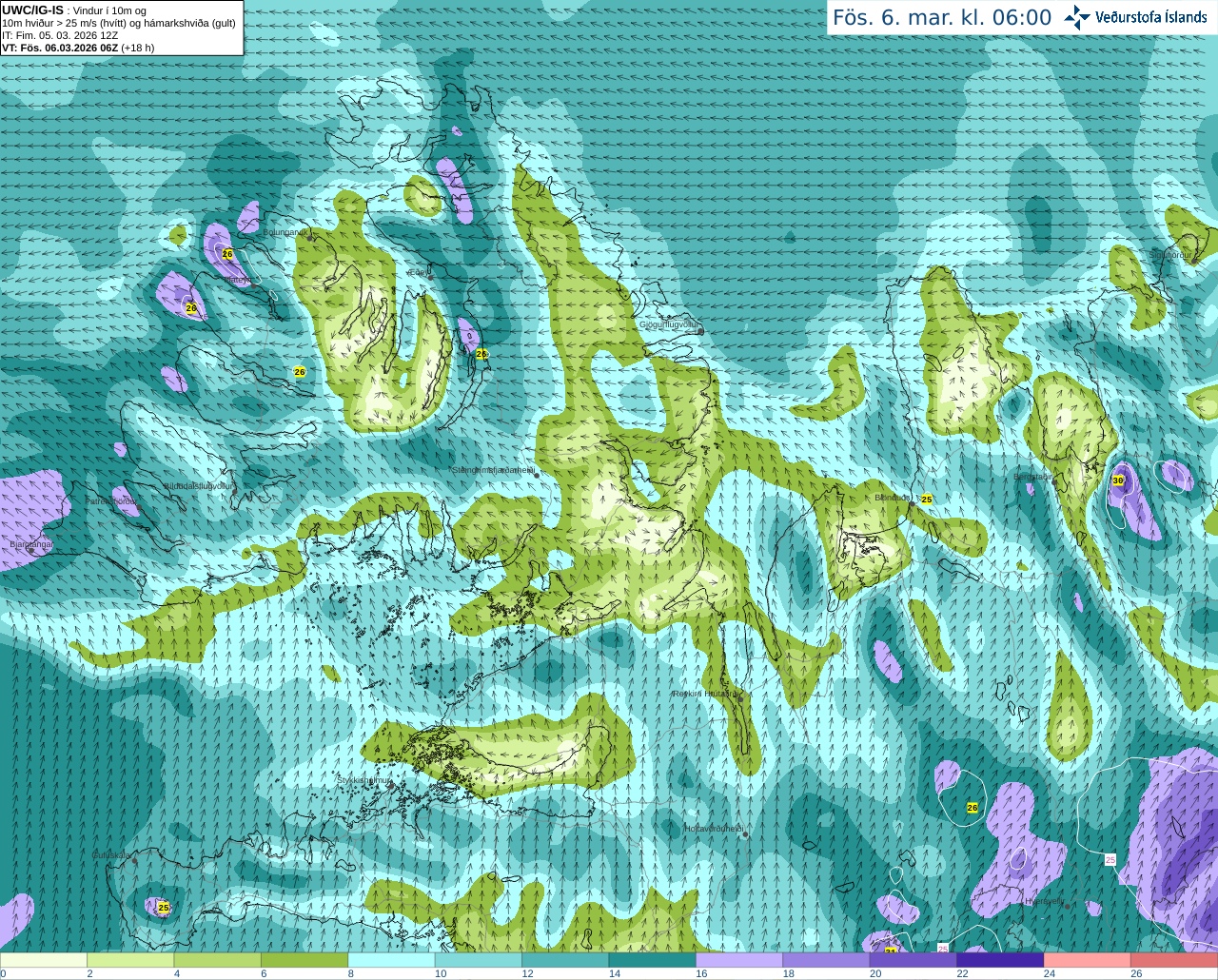Select the 'VT: Fös. 06.03.2026 06Z' line
The height and width of the screenshot is (980, 1218).
point(78,48)
